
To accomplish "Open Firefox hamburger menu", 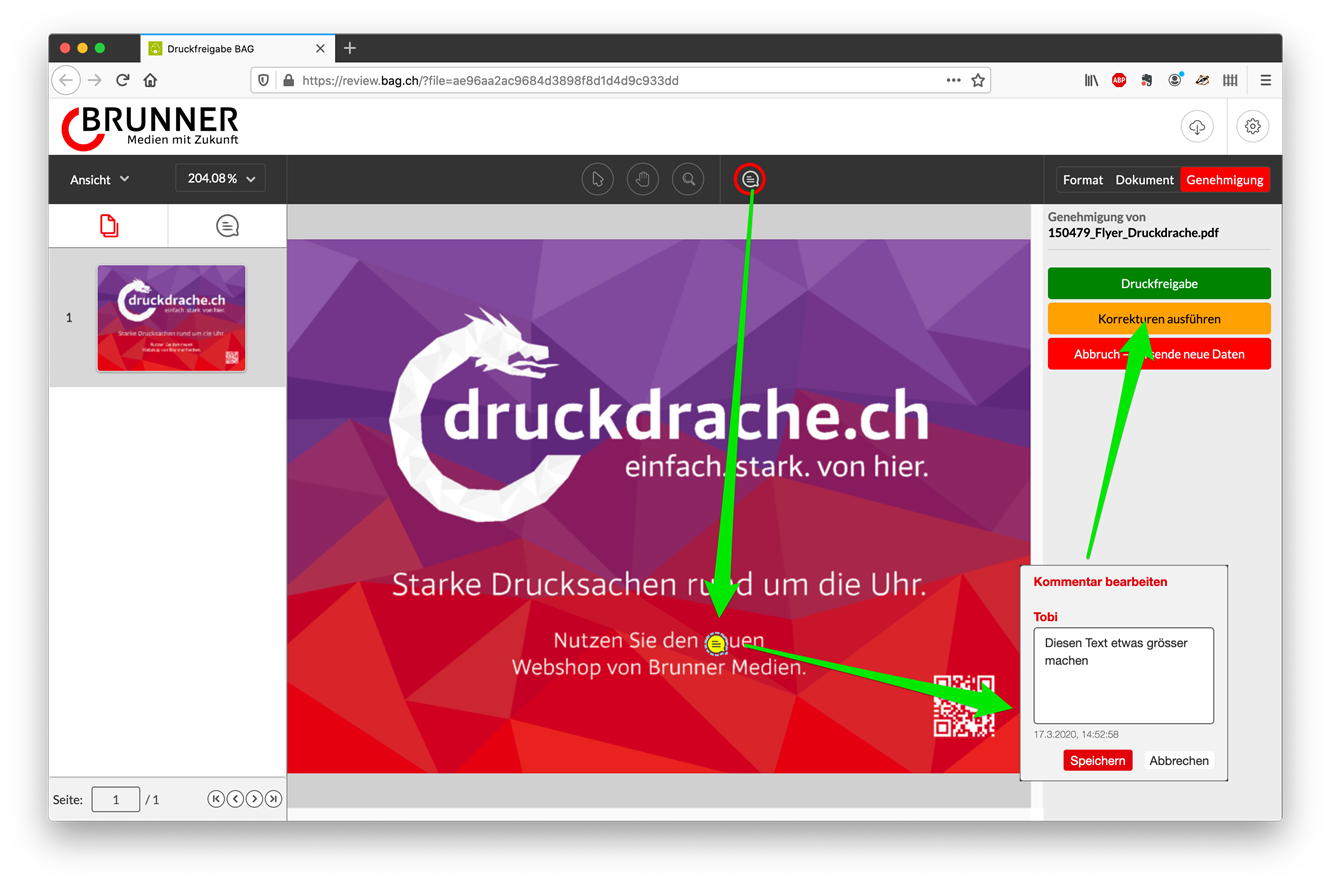I will pos(1265,80).
